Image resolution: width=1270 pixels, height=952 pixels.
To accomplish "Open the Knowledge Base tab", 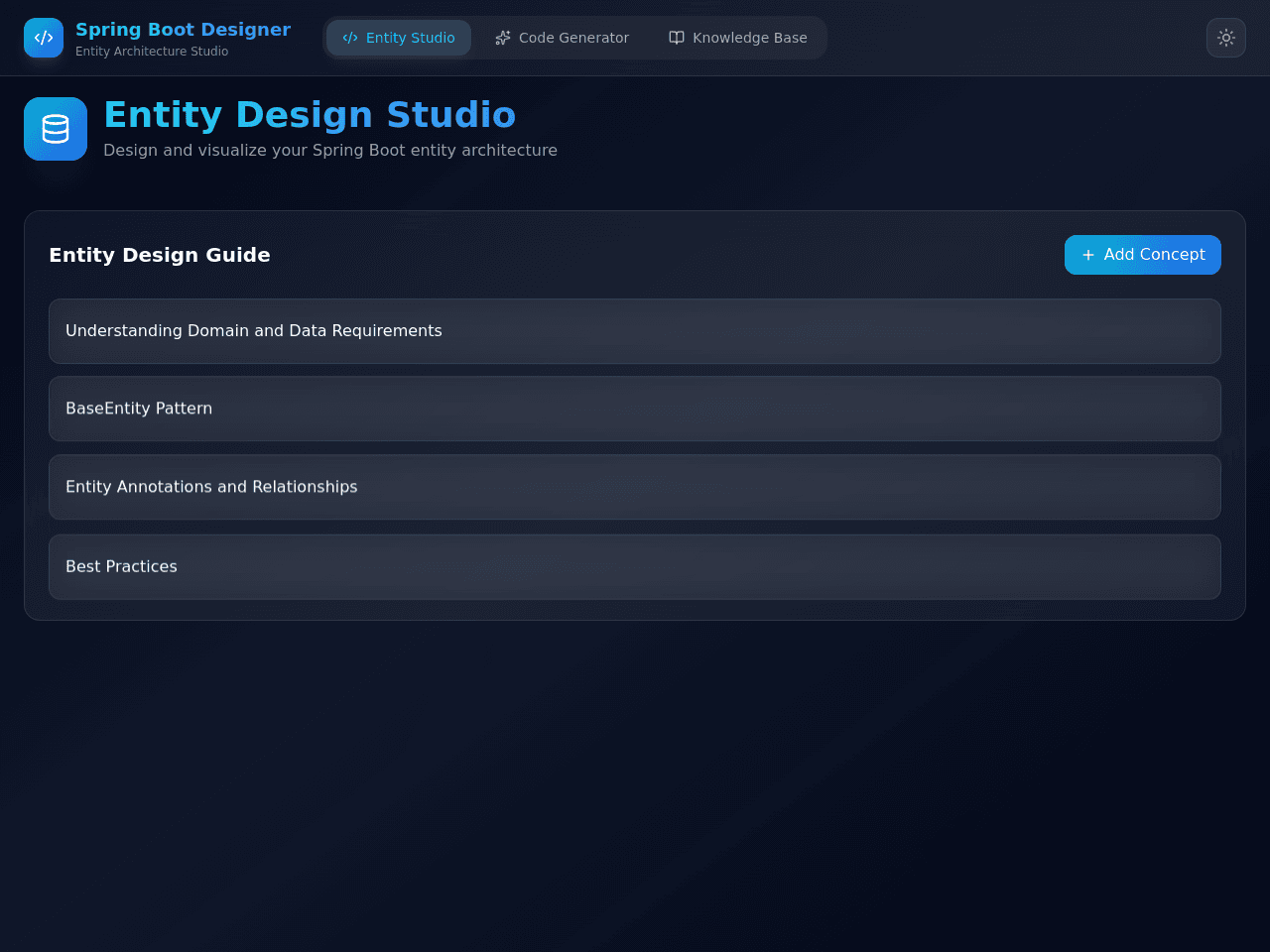I will (x=738, y=38).
